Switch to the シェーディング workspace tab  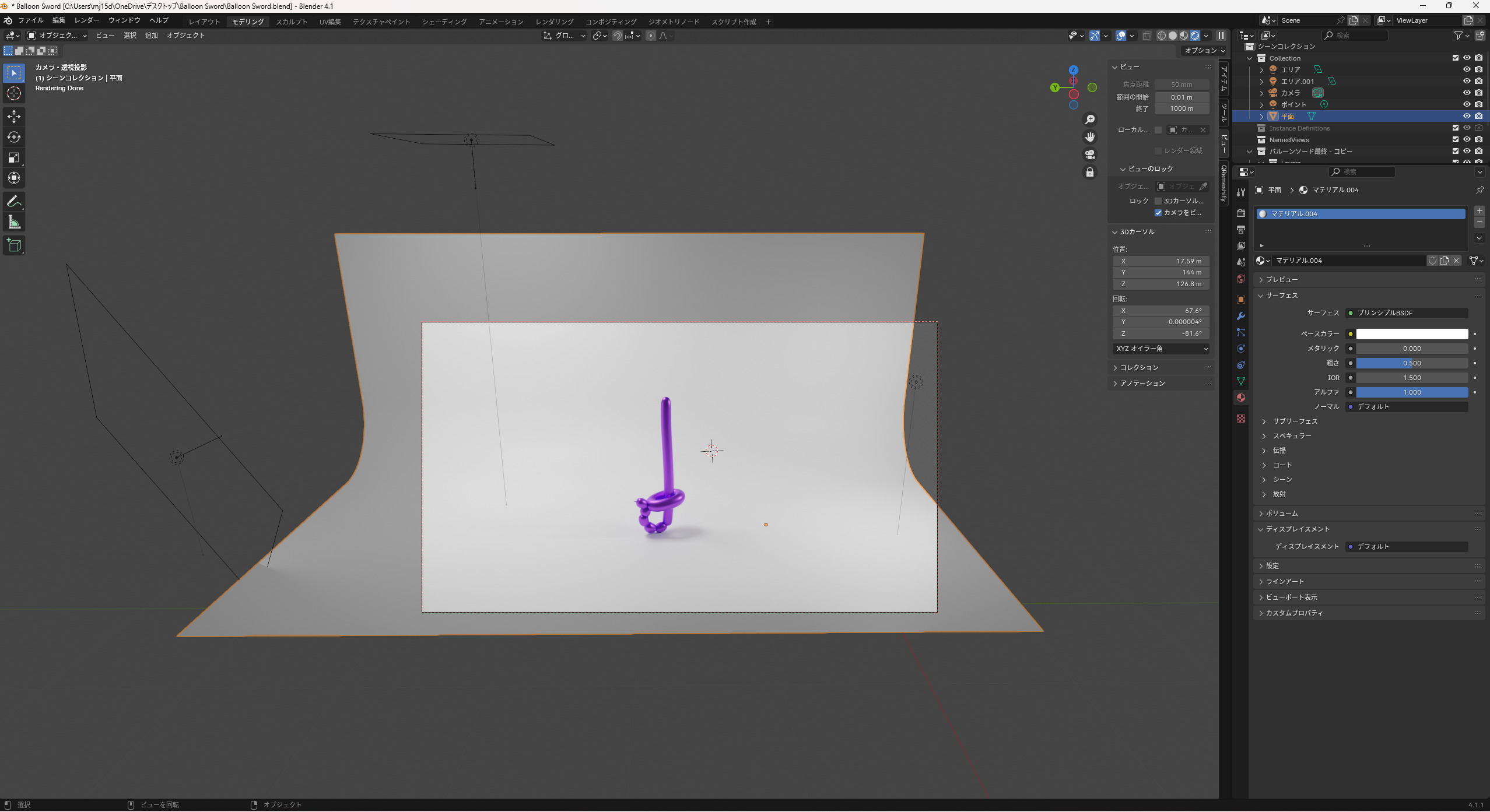coord(444,22)
